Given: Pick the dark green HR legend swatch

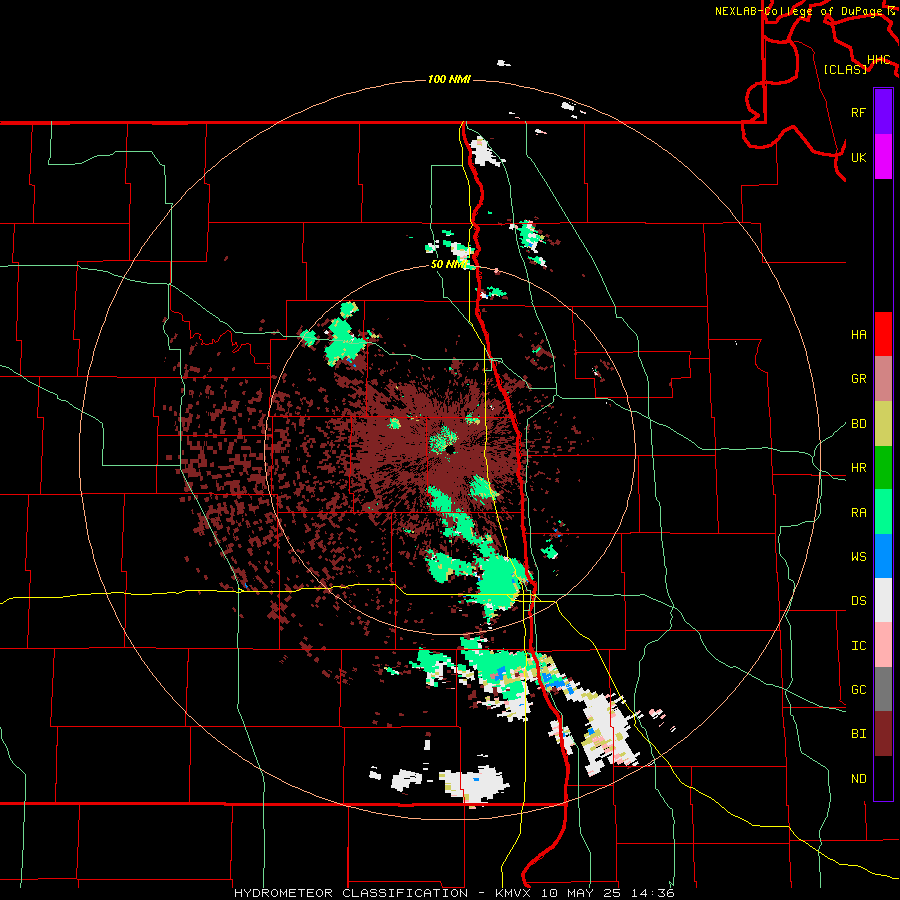Looking at the screenshot, I should 883,468.
